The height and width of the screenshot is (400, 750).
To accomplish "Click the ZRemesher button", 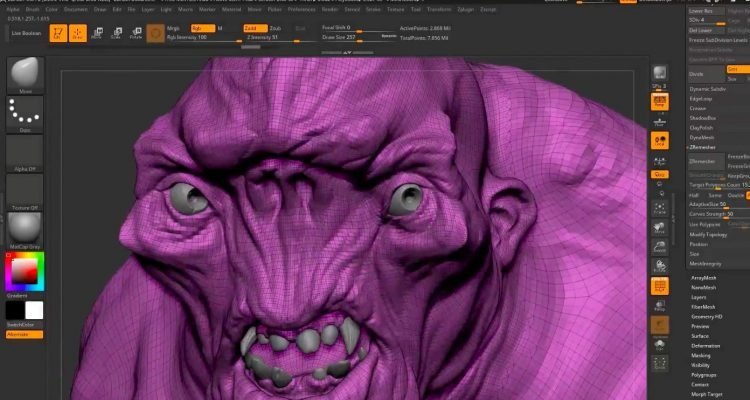I will [706, 162].
